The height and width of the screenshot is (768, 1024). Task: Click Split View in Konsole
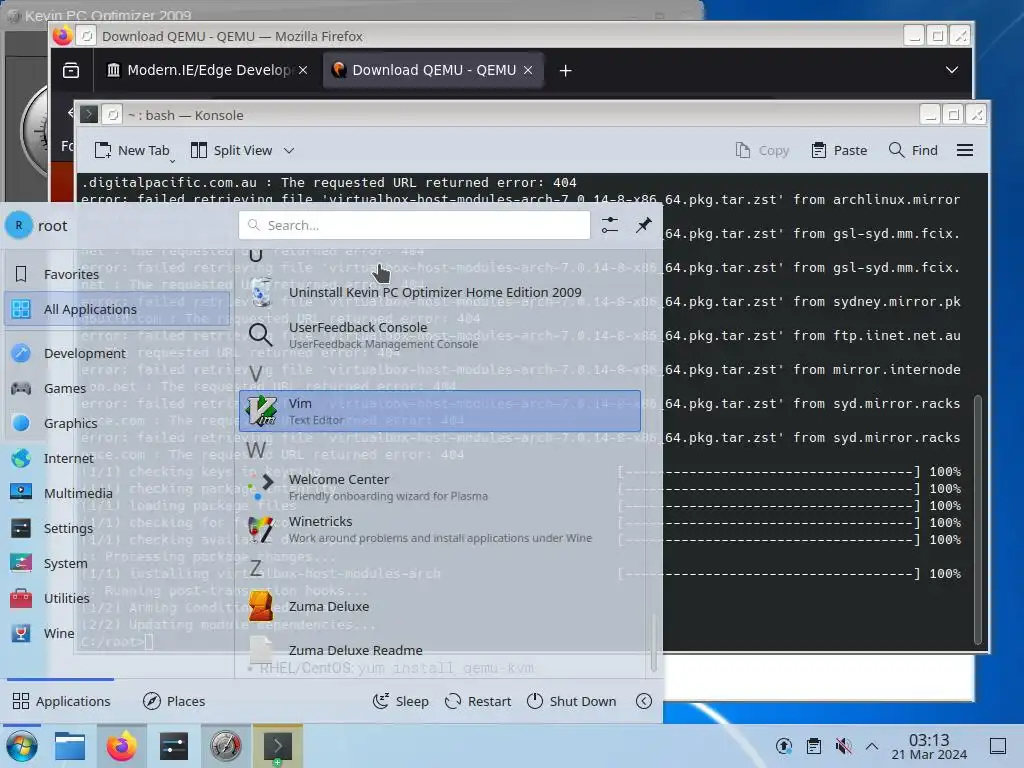232,150
